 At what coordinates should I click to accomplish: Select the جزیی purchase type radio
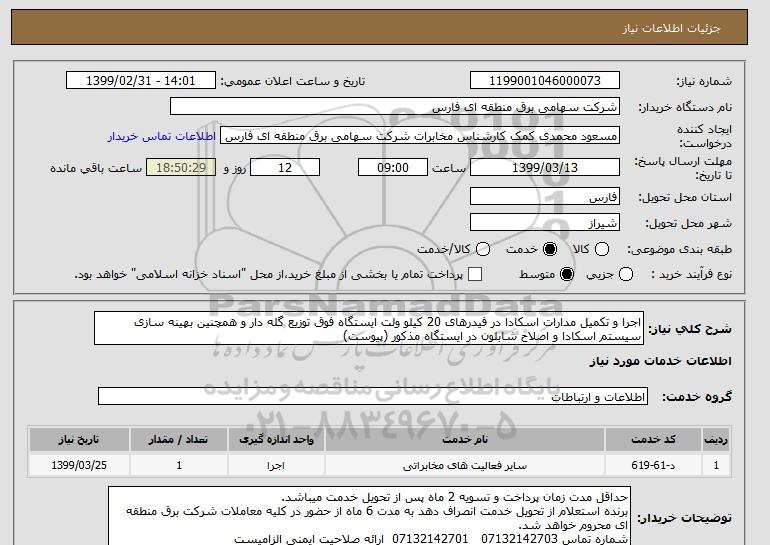pos(626,274)
